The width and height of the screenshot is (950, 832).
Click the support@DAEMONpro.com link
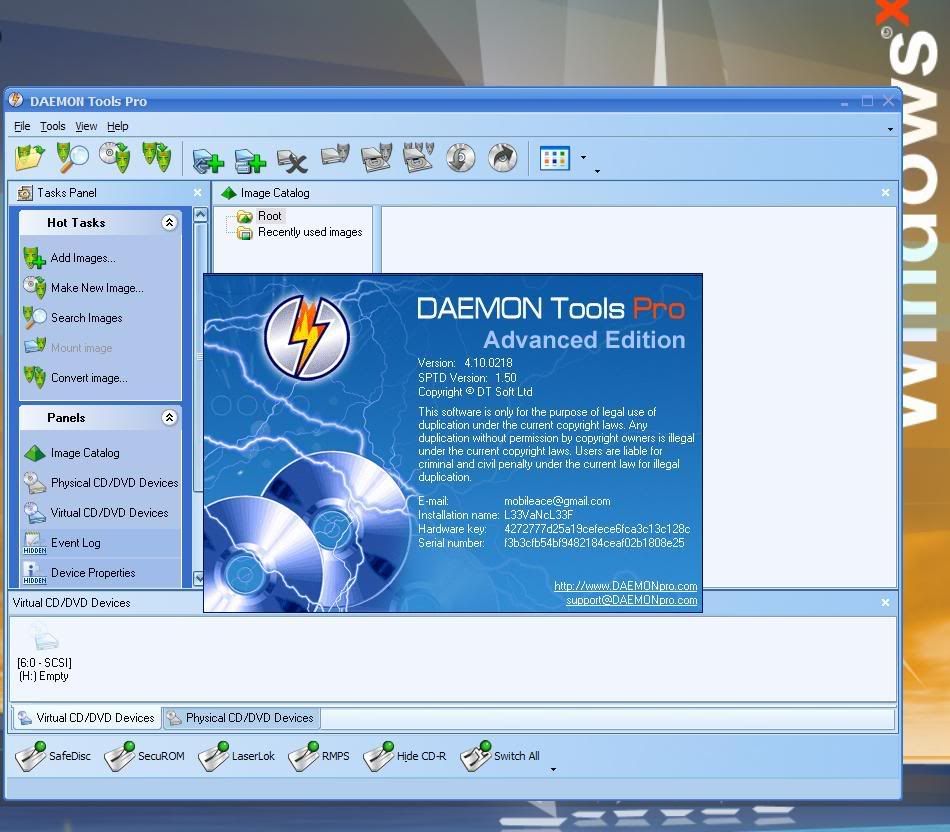tap(631, 600)
